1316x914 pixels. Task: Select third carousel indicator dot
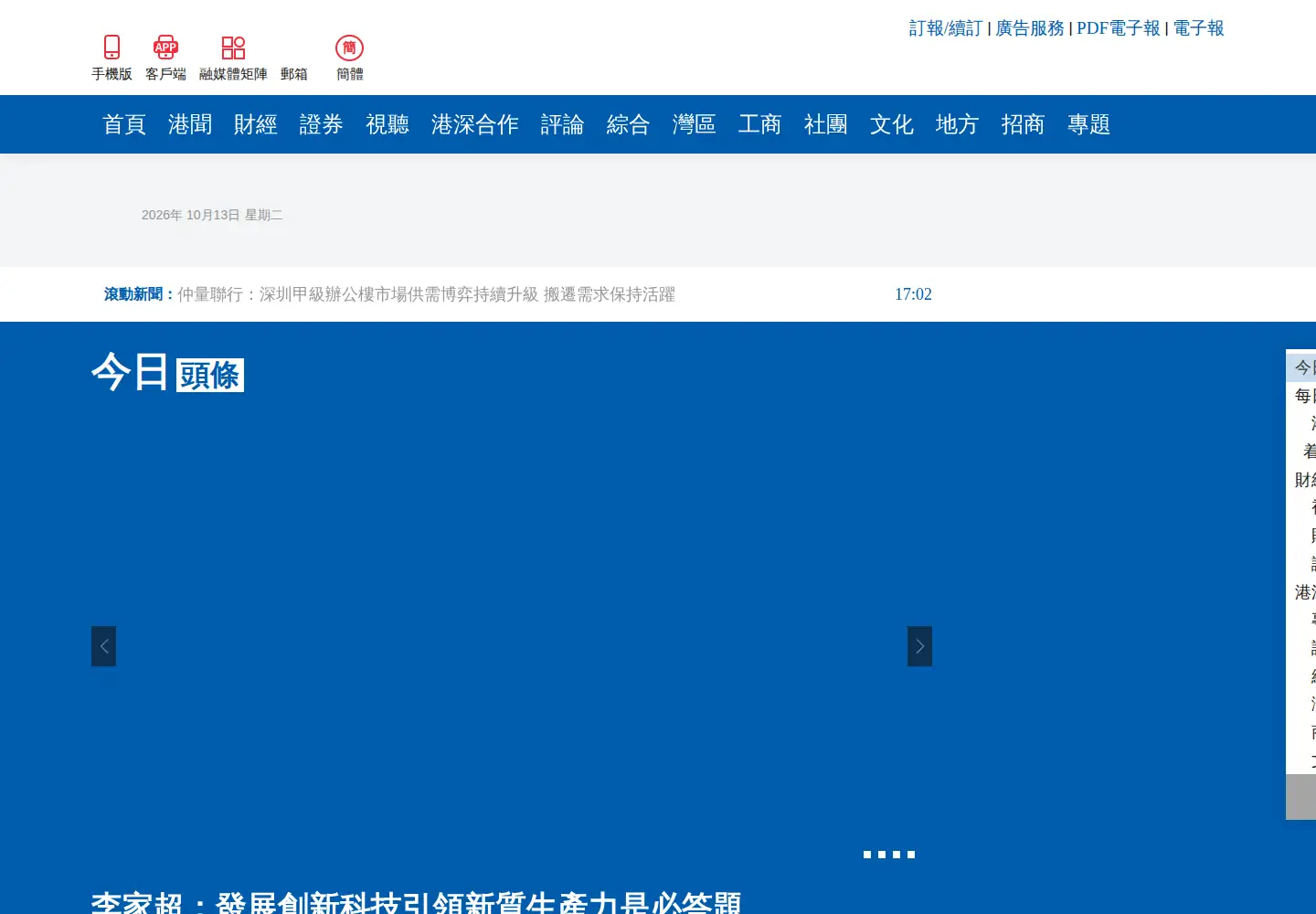point(897,855)
